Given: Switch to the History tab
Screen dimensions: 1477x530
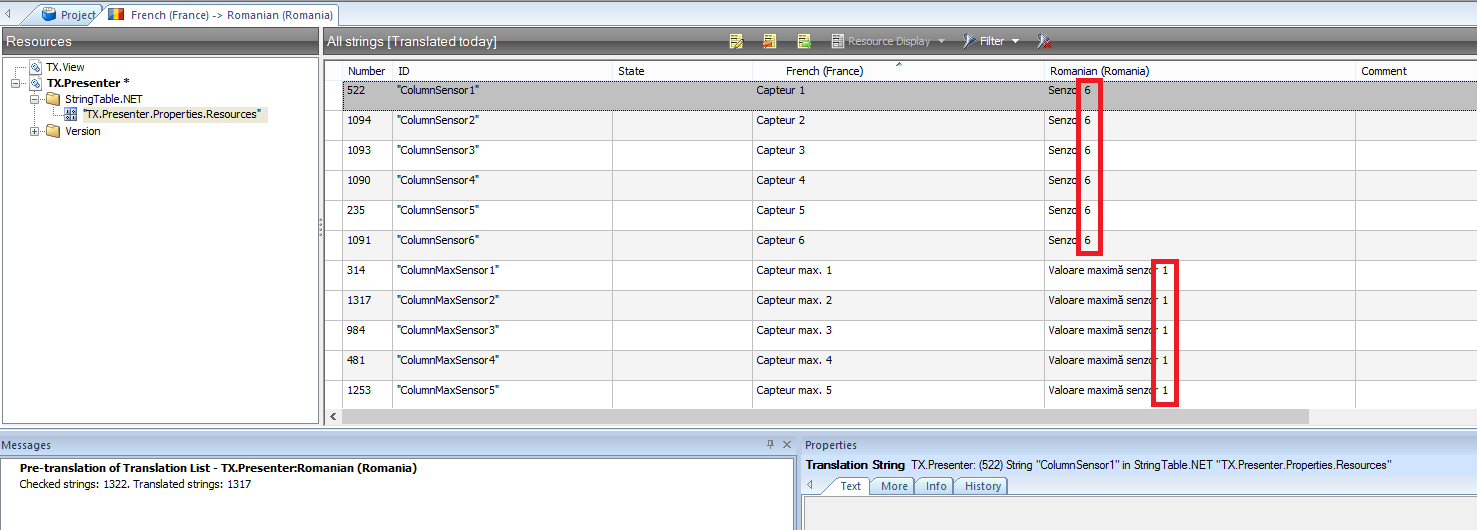Looking at the screenshot, I should click(982, 486).
